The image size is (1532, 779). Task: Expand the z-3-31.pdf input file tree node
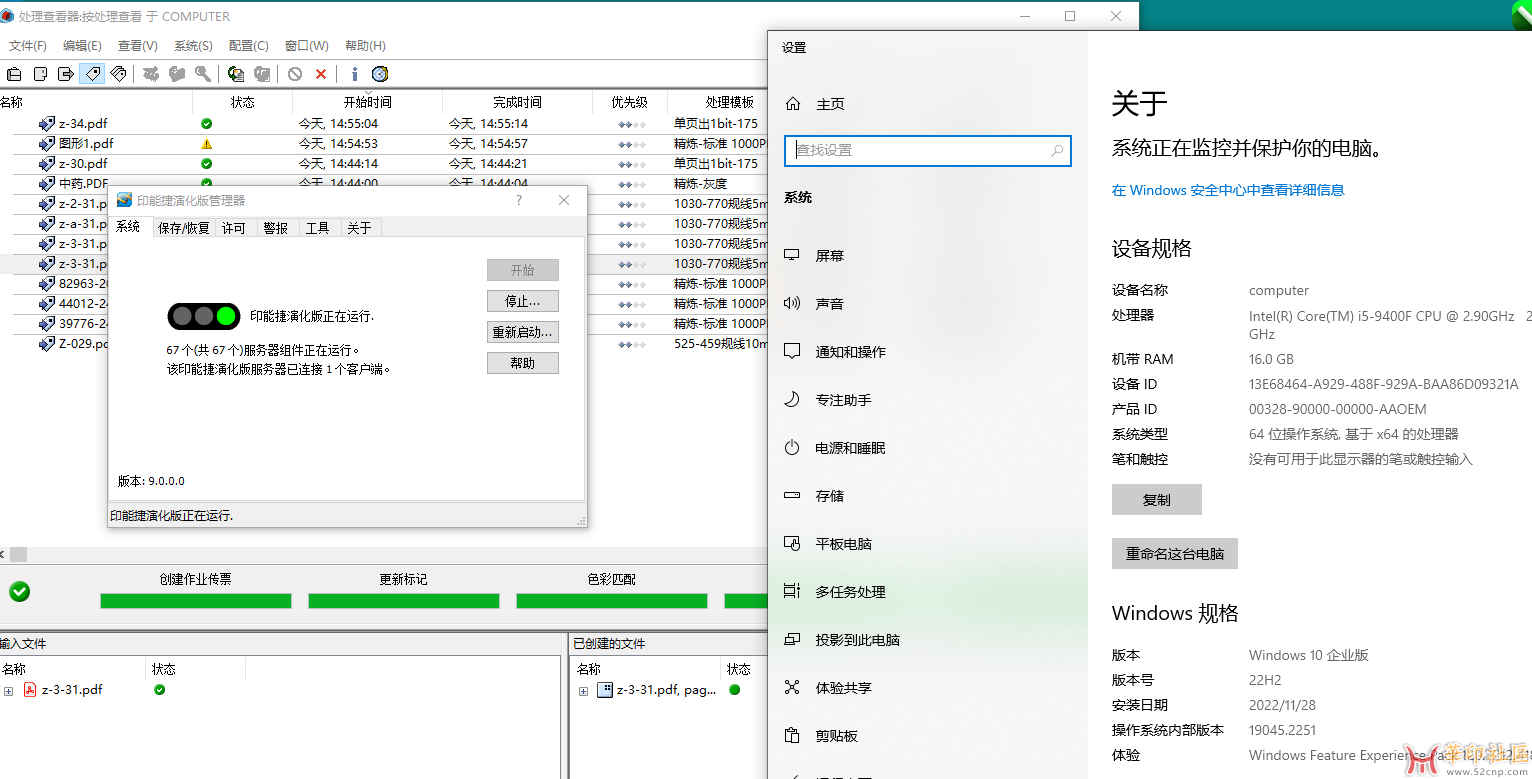9,691
